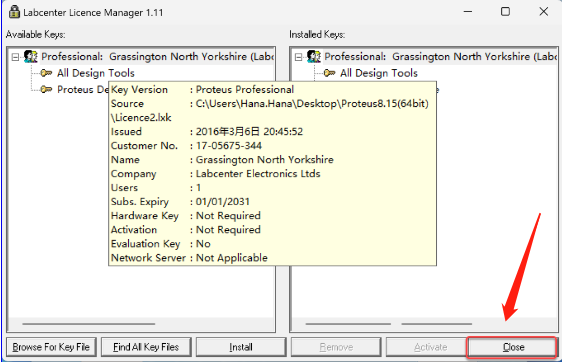Click the Installed Keys left scrollbar segment

coord(348,324)
